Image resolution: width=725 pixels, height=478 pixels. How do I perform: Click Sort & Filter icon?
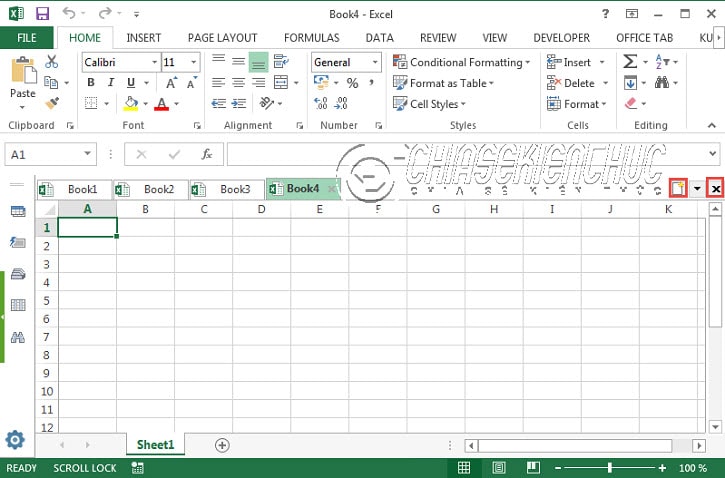(x=662, y=61)
